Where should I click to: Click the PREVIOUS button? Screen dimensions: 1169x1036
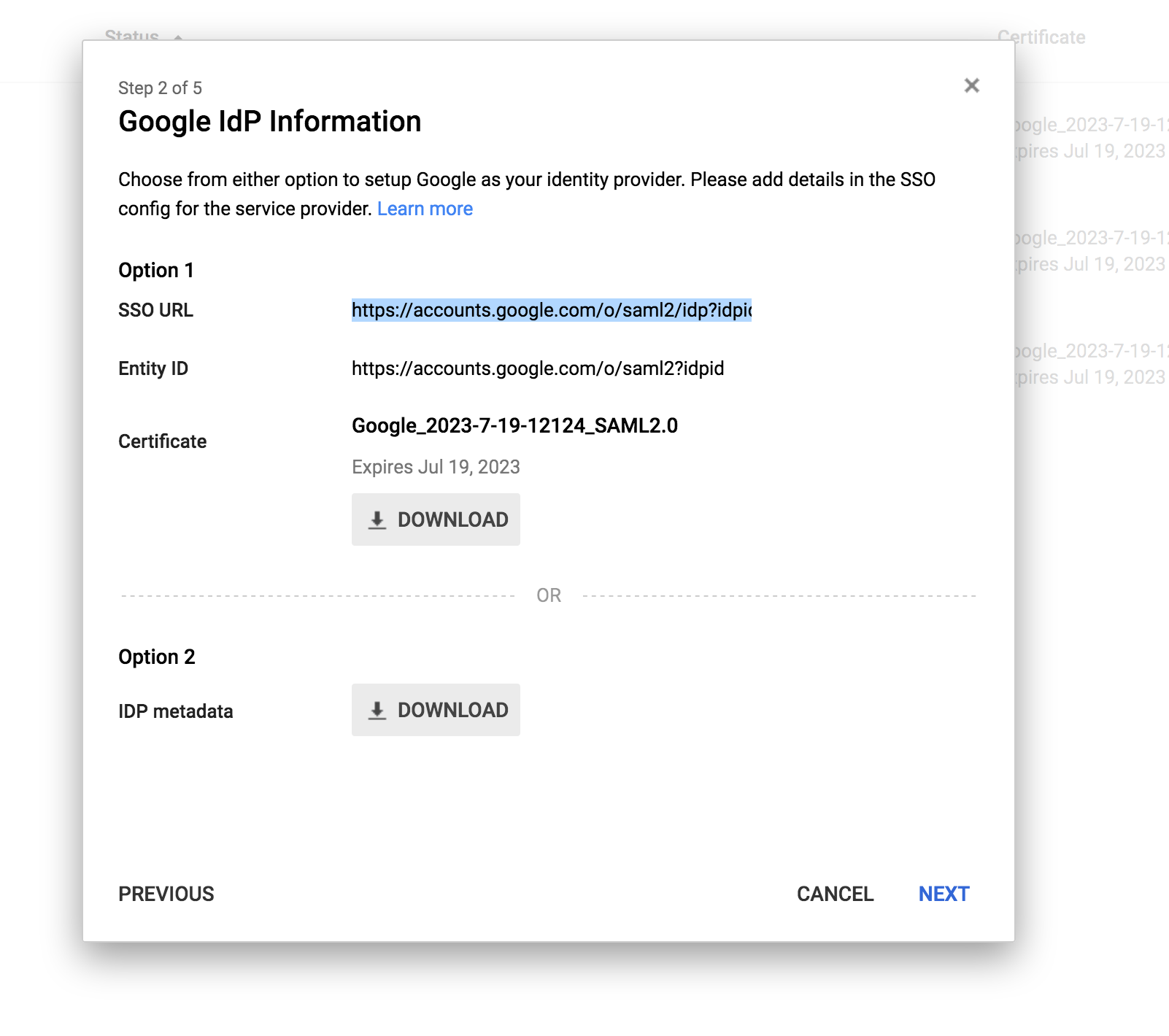tap(166, 894)
